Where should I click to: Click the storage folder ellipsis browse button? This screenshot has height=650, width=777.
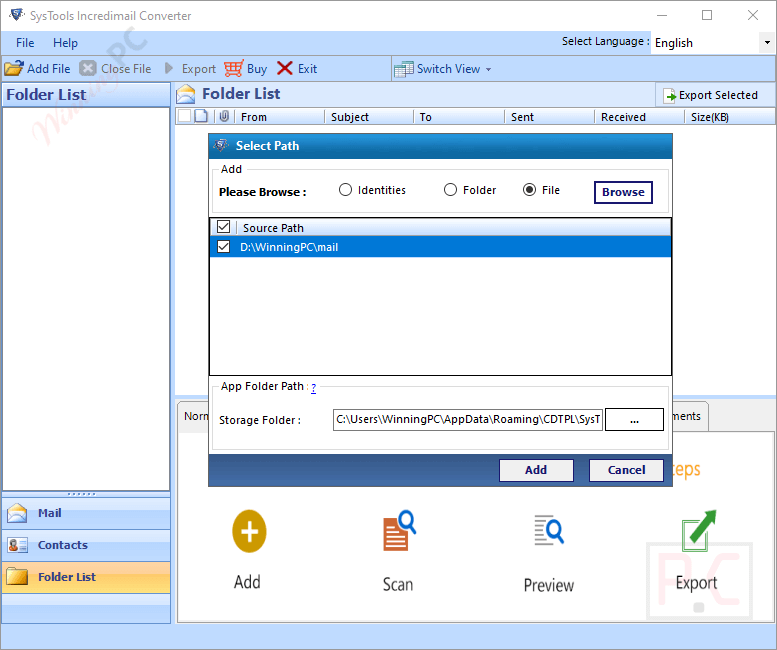tap(634, 420)
